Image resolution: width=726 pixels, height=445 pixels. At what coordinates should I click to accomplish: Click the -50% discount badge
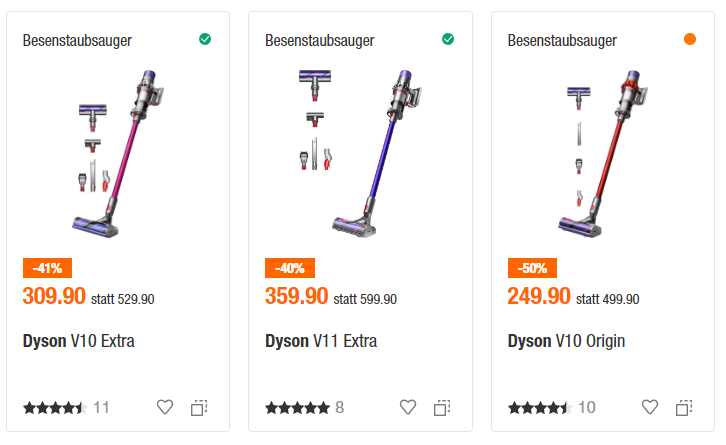(529, 268)
